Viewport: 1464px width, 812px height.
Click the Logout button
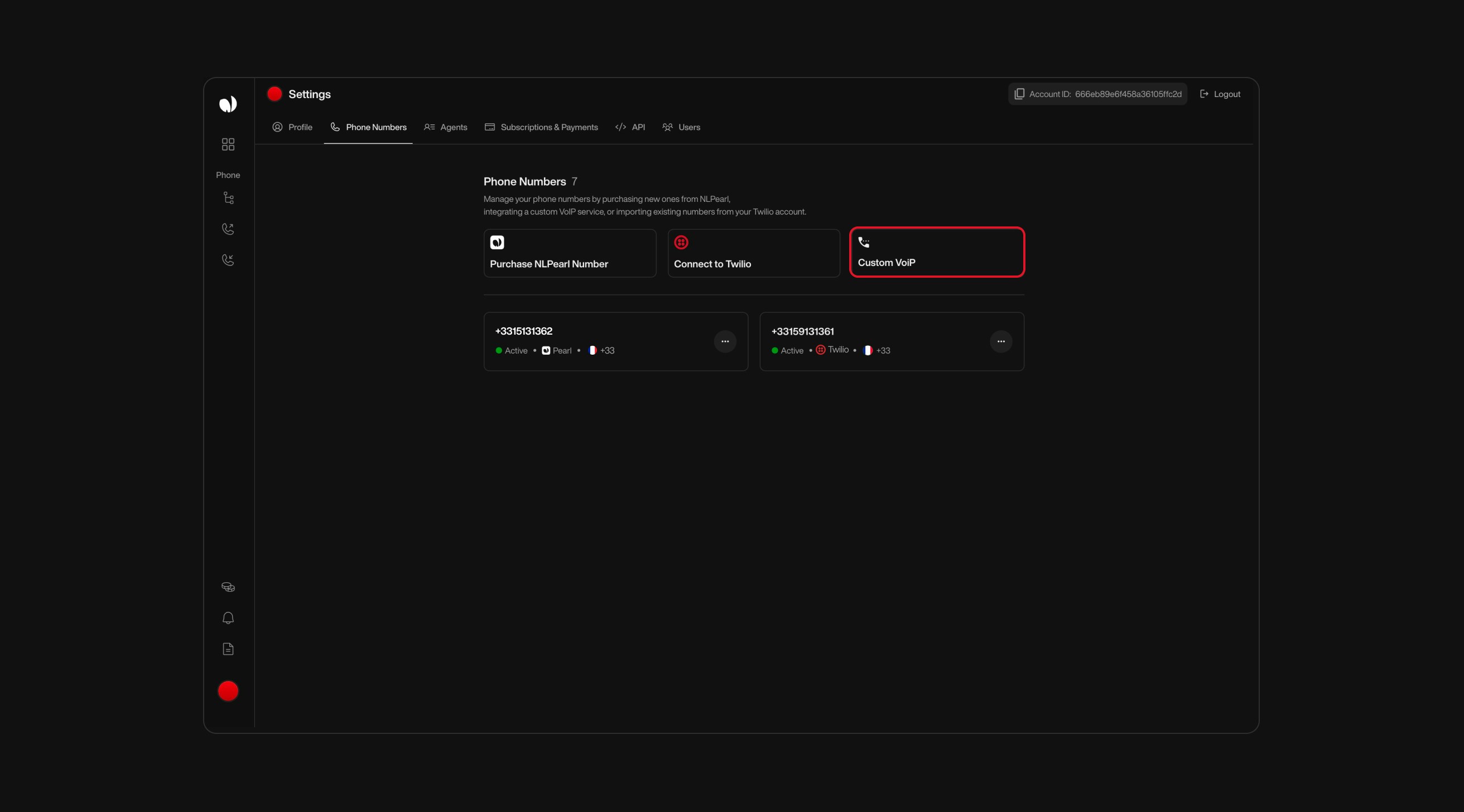click(x=1220, y=94)
